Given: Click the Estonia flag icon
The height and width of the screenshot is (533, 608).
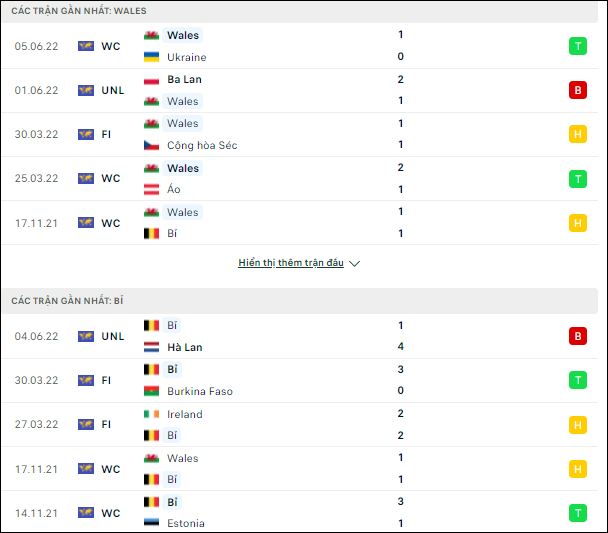Looking at the screenshot, I should point(151,523).
